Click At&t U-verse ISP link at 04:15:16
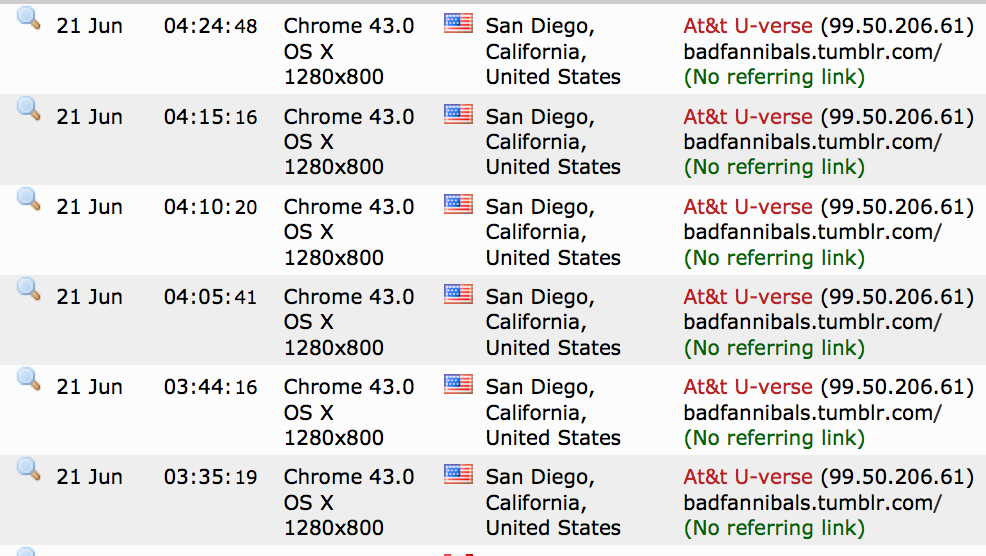 pos(748,116)
